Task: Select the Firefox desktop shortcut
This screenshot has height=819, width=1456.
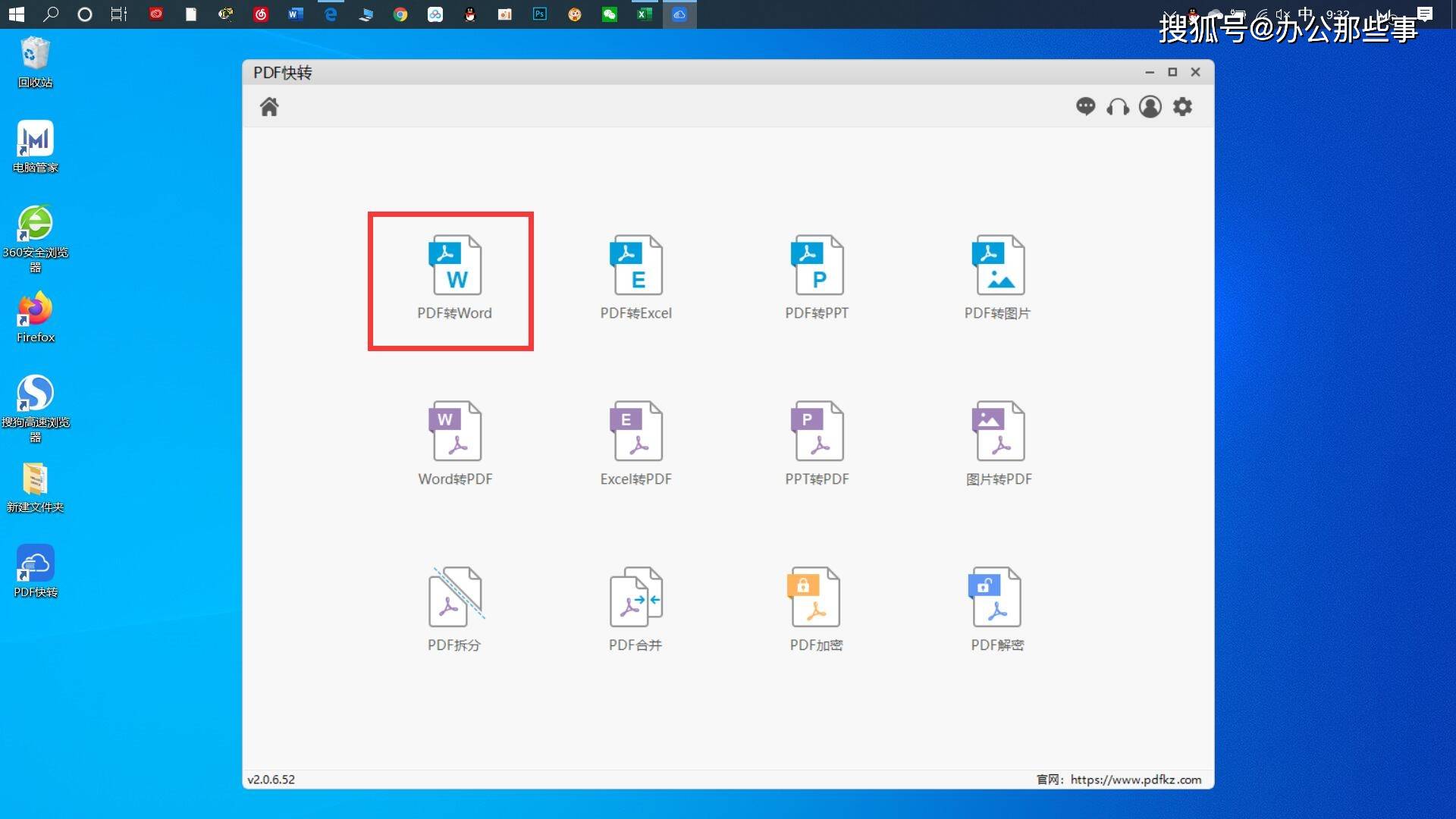Action: [x=35, y=317]
